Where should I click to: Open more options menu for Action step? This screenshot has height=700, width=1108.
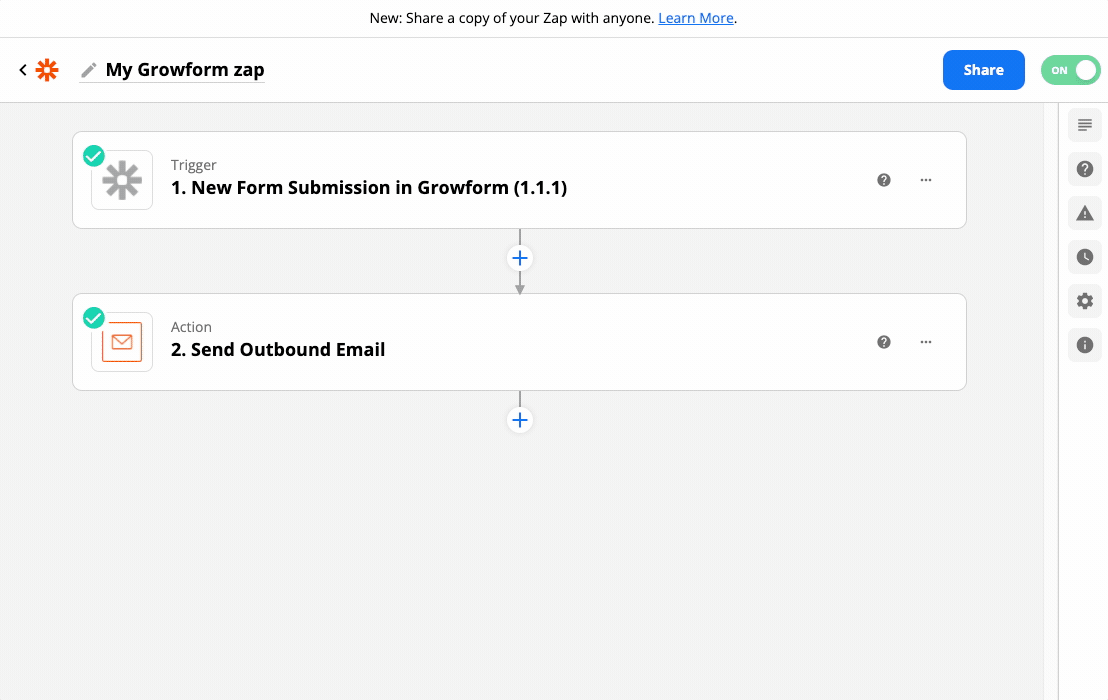tap(926, 342)
